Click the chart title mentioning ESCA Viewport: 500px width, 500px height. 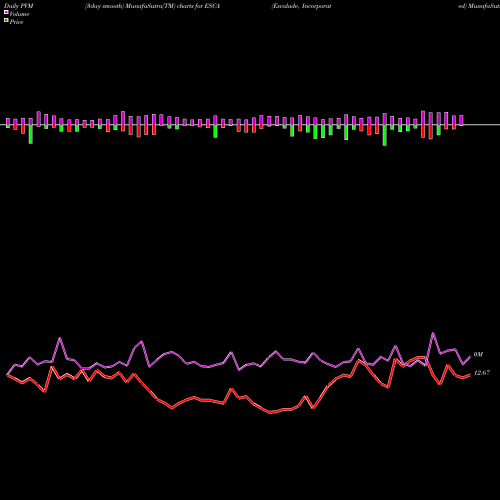153,6
